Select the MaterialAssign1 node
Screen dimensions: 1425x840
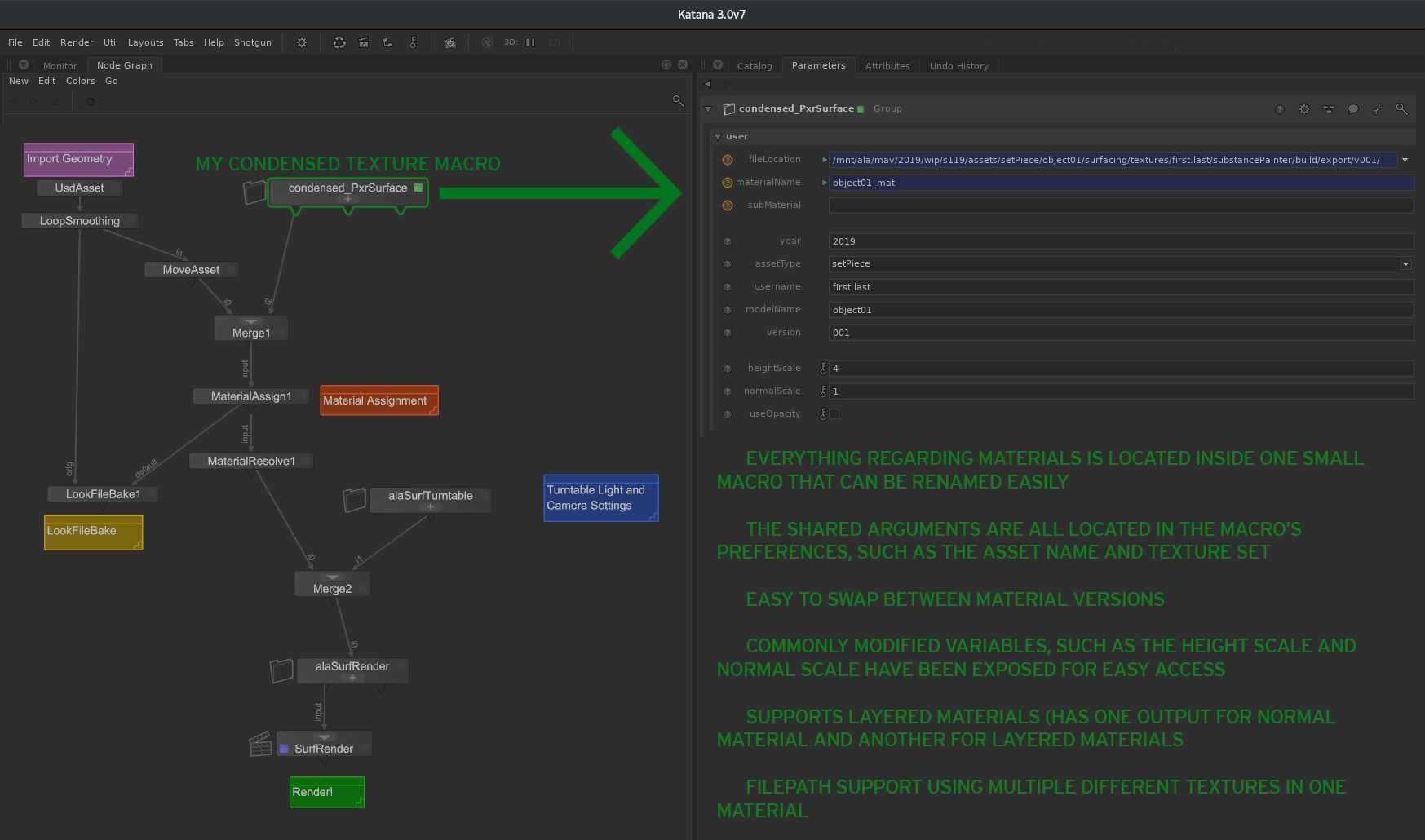click(250, 396)
